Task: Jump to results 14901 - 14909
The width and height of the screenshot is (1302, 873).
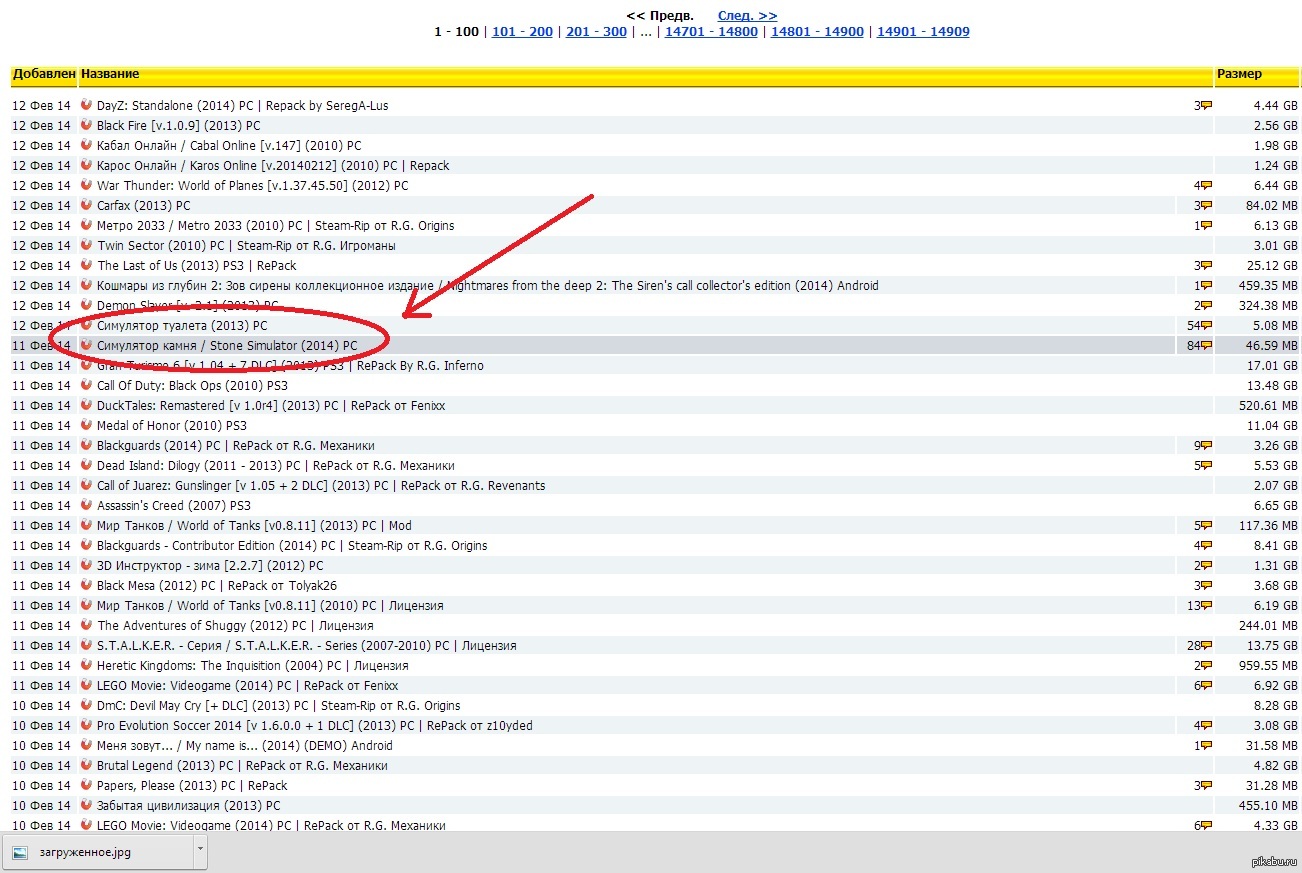Action: point(923,31)
